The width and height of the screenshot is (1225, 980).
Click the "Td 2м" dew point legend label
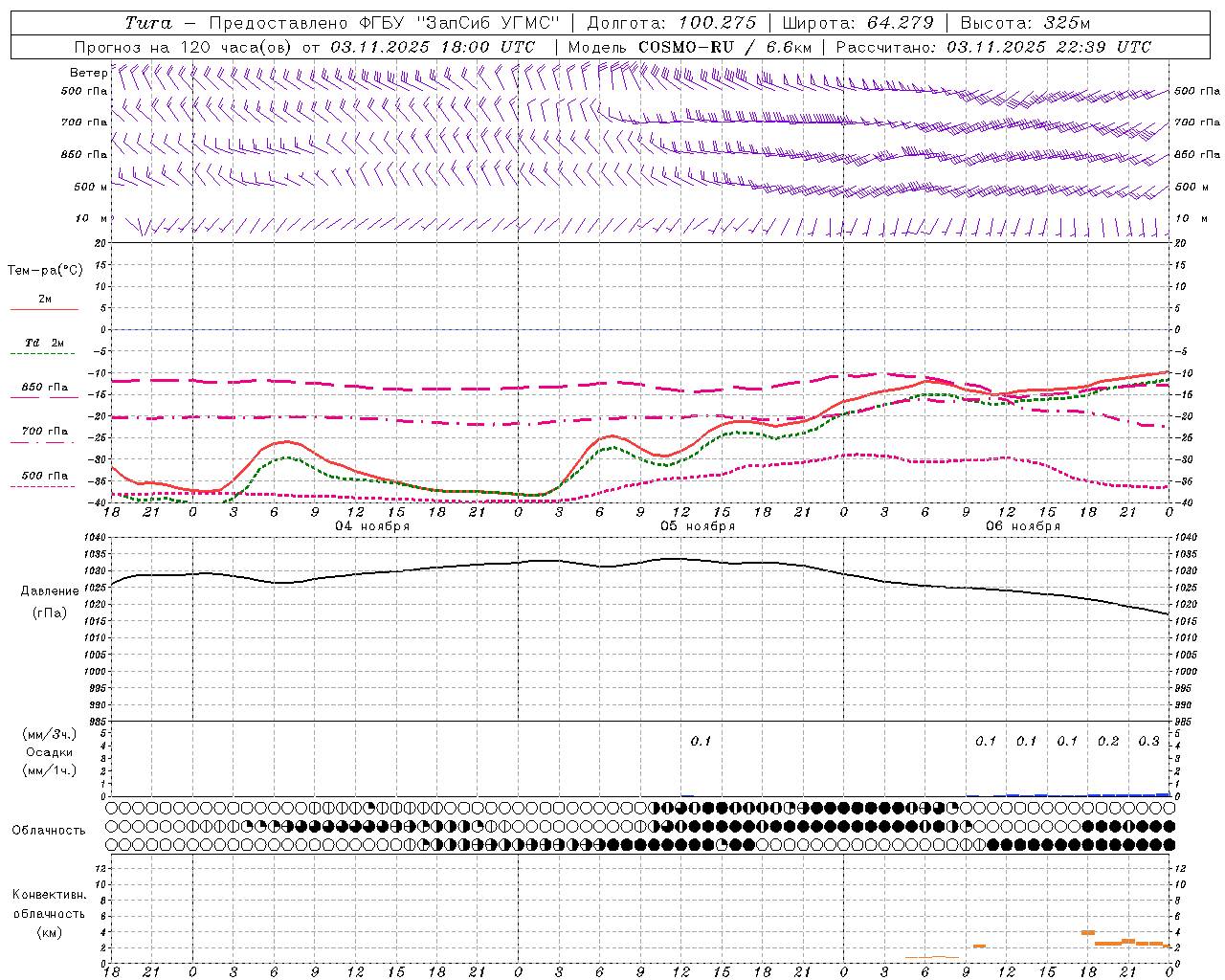click(44, 343)
